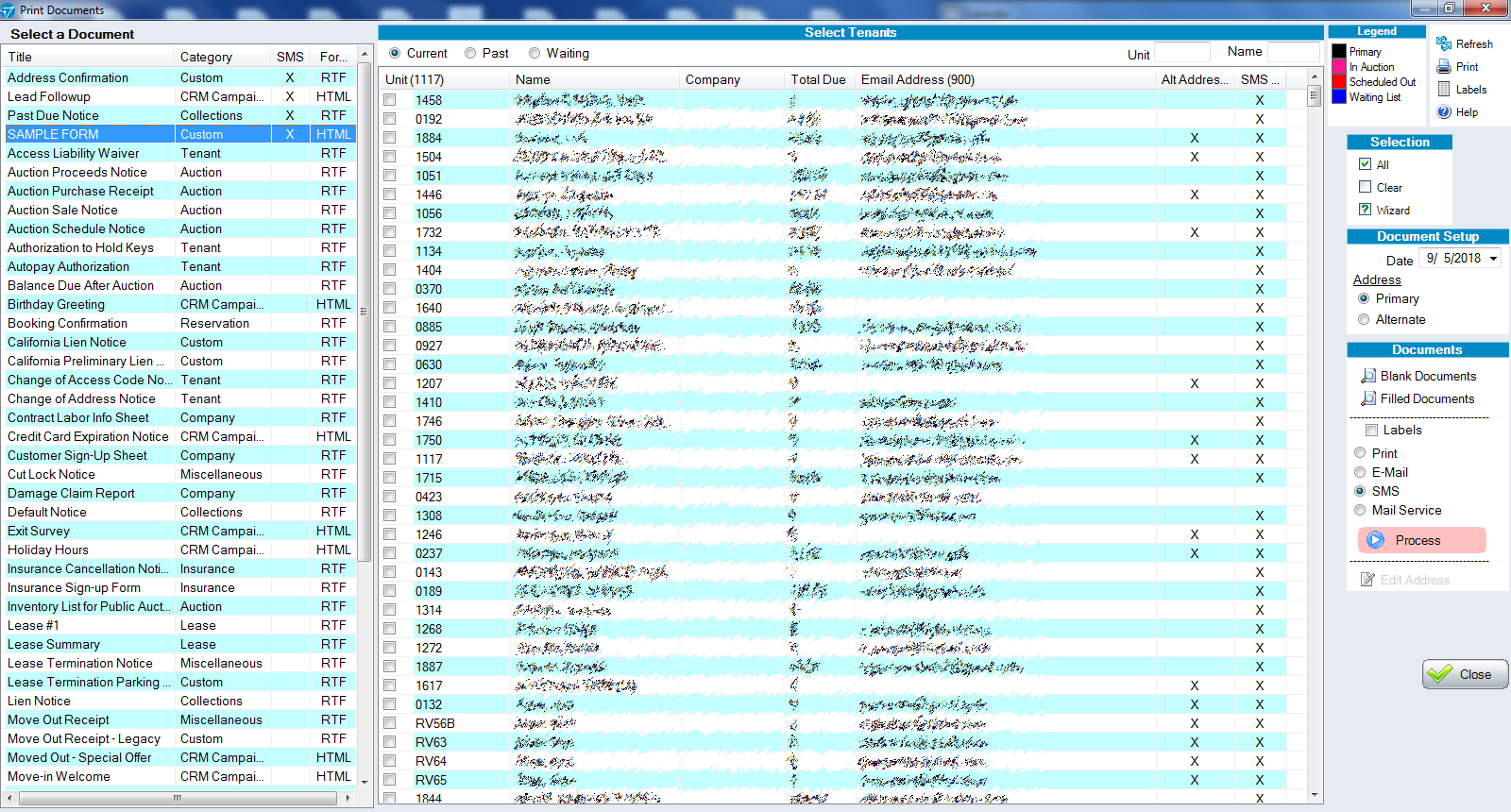Click the Print Documents title bar icon

pyautogui.click(x=8, y=9)
